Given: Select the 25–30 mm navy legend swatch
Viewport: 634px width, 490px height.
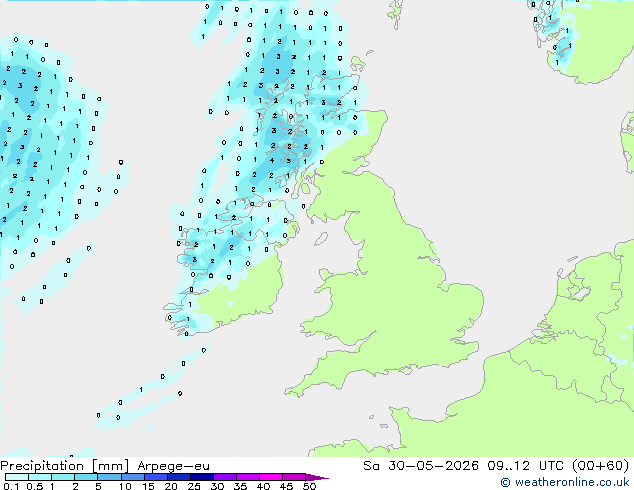Looking at the screenshot, I should pos(202,477).
